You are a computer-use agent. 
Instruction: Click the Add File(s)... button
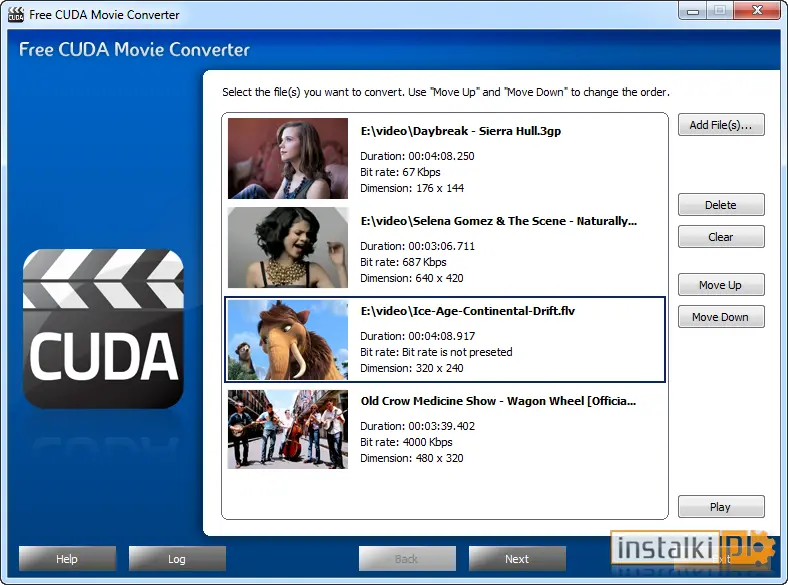(721, 125)
